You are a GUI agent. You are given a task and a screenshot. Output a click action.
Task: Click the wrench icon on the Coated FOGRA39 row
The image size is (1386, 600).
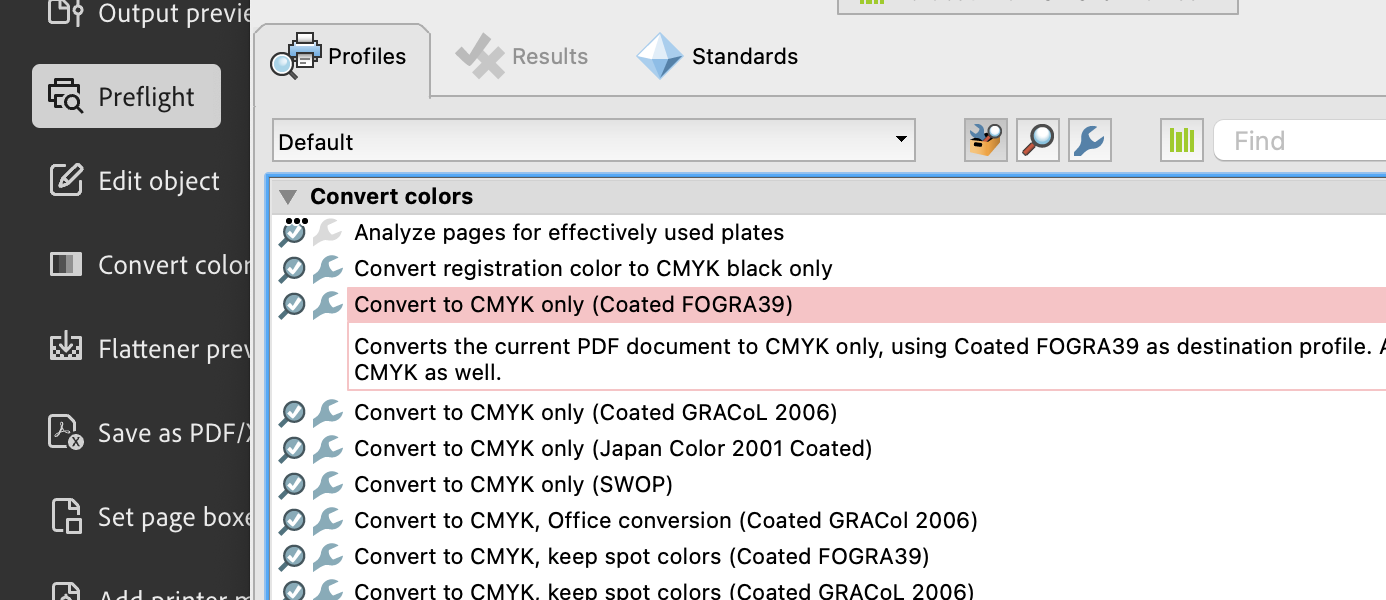tap(325, 304)
